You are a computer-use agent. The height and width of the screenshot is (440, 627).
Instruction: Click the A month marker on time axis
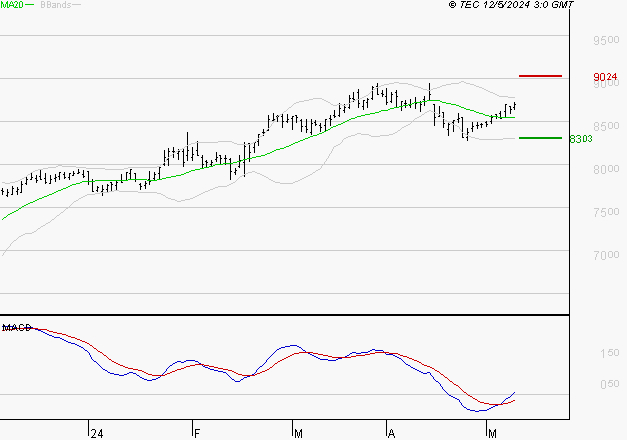pyautogui.click(x=391, y=434)
